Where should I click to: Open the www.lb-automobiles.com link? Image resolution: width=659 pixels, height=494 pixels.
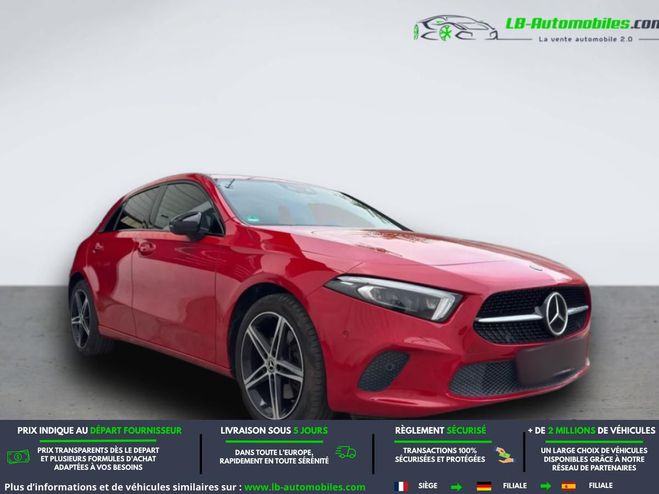305,488
